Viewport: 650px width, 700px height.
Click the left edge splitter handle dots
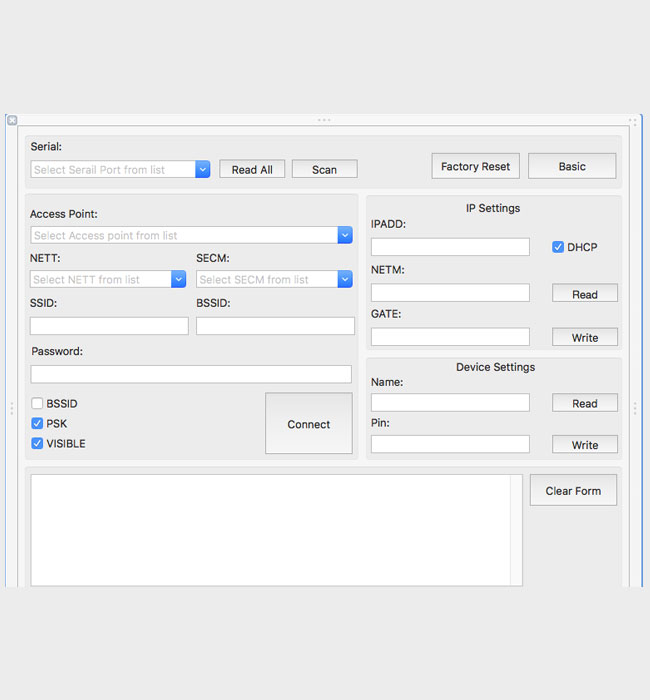click(x=12, y=408)
